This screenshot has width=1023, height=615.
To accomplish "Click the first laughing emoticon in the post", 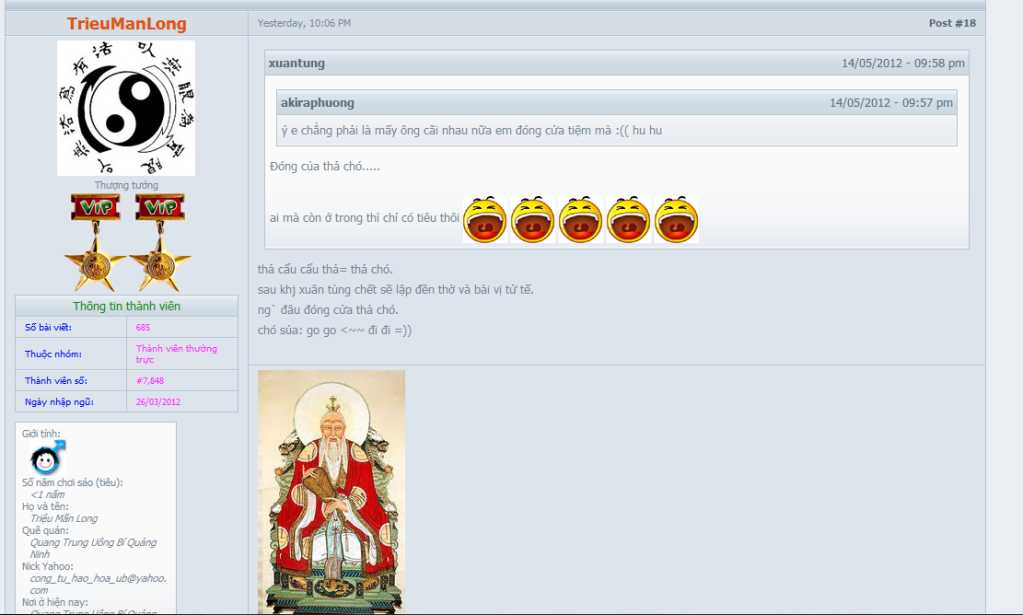I will point(485,218).
